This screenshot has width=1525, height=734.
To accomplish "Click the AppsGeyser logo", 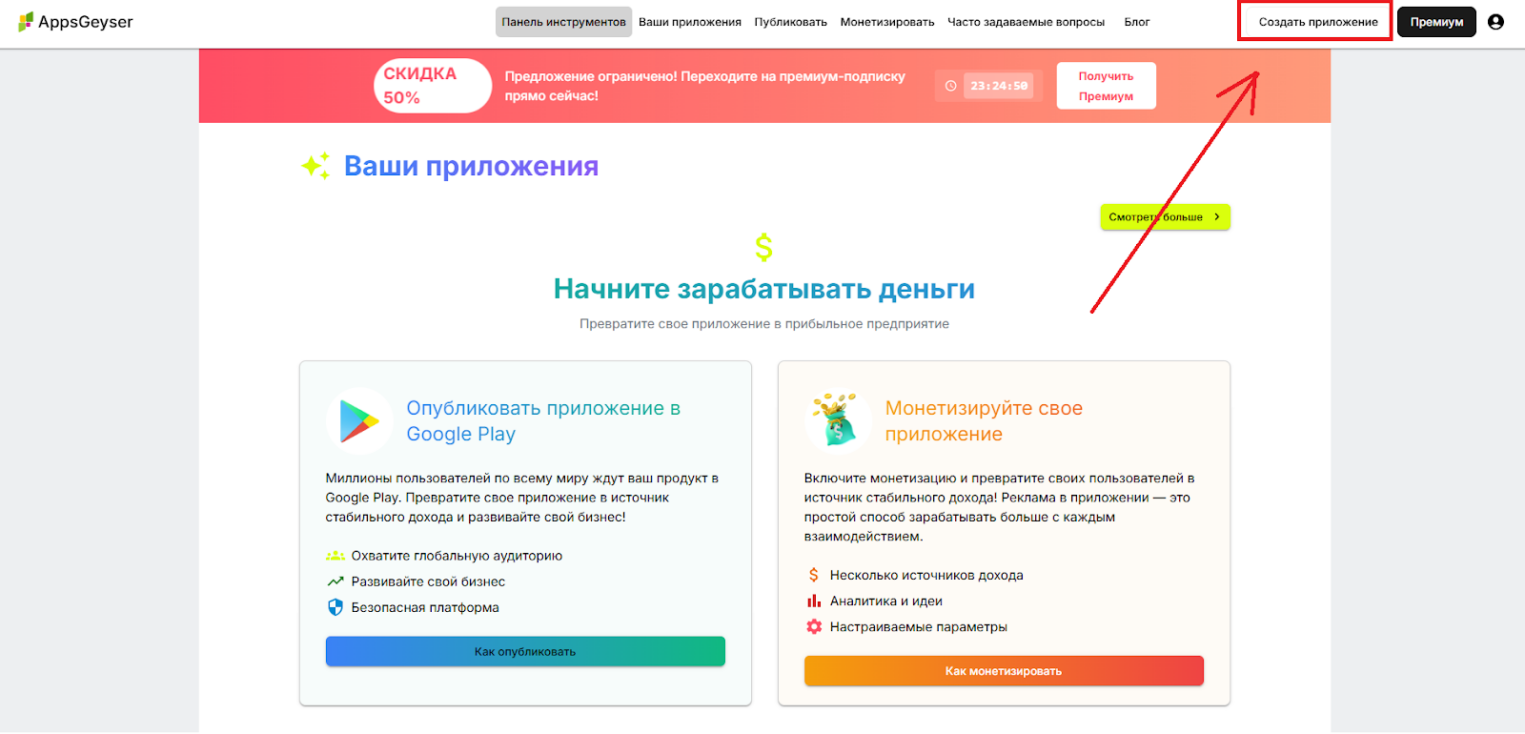I will (x=75, y=20).
